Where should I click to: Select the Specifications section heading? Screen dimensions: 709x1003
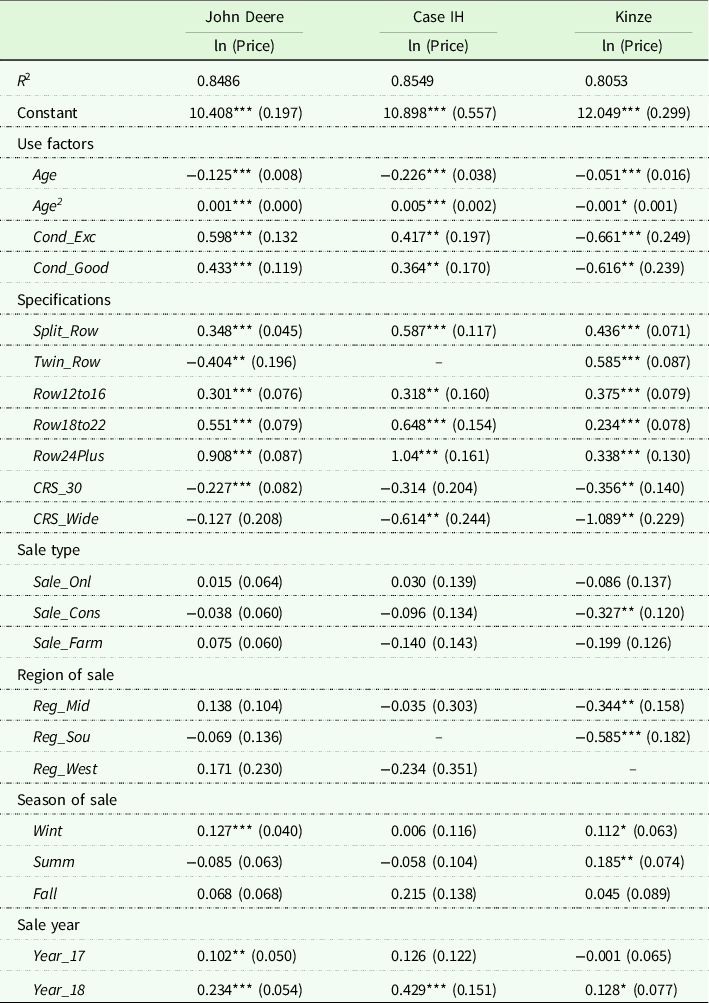point(64,299)
